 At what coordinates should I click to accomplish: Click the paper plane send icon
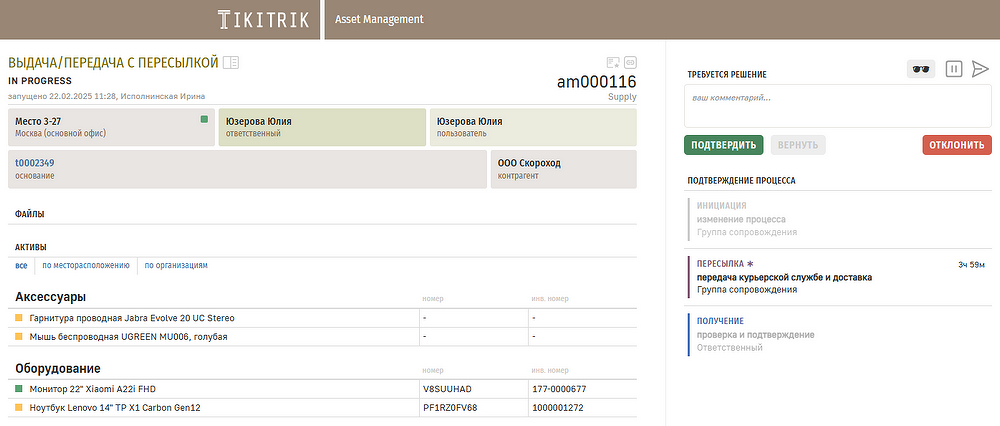(x=980, y=69)
